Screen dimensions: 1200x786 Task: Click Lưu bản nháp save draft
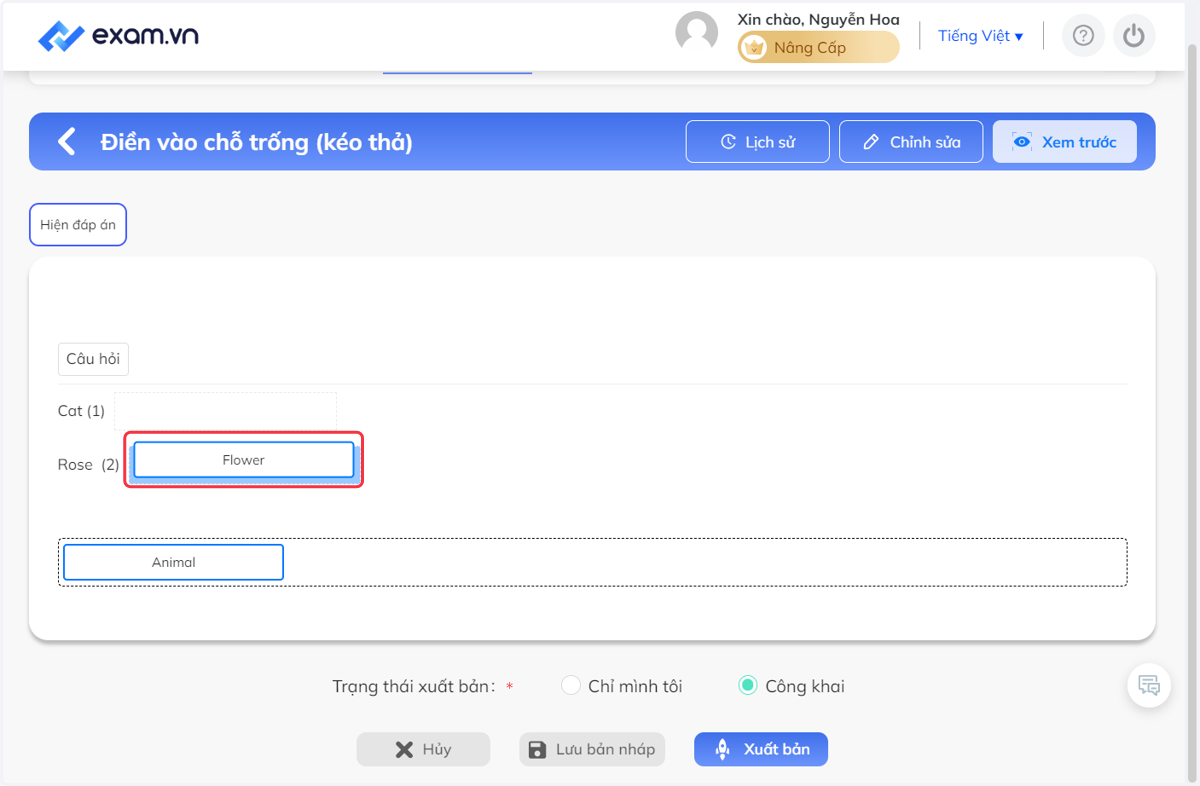click(592, 749)
